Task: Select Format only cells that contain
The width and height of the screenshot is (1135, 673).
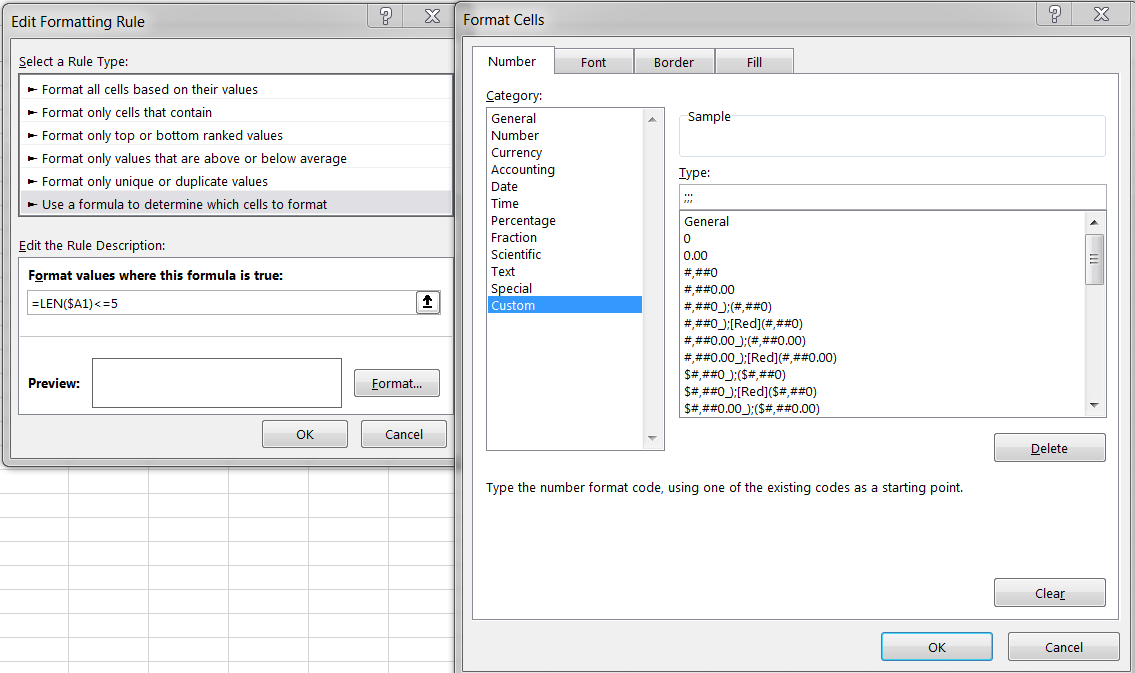Action: (x=236, y=112)
